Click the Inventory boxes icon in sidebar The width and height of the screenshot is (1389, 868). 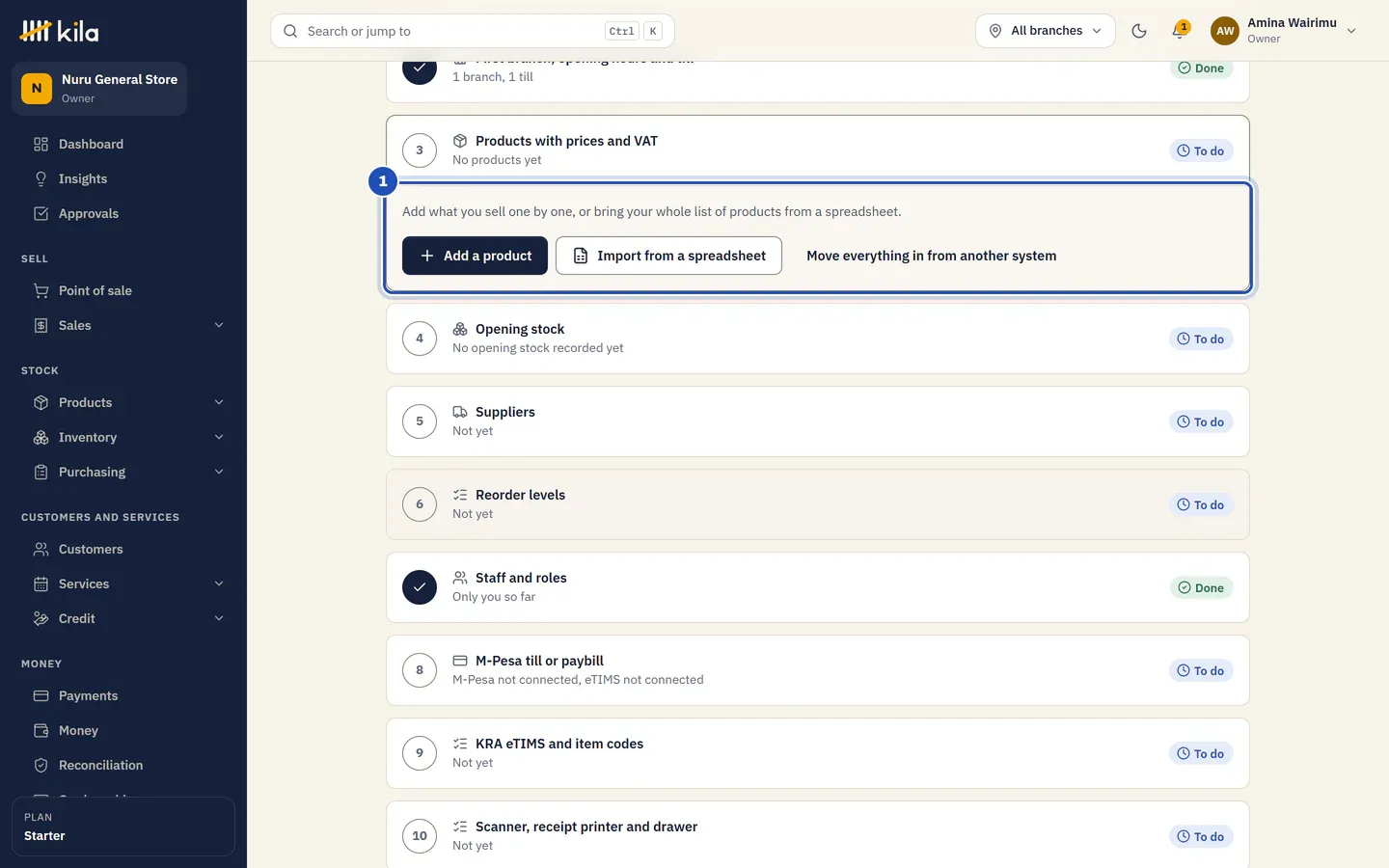tap(41, 438)
